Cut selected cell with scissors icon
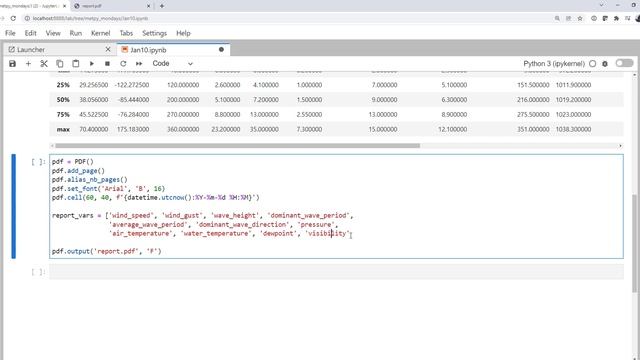Screen dimensions: 640x360 point(44,64)
